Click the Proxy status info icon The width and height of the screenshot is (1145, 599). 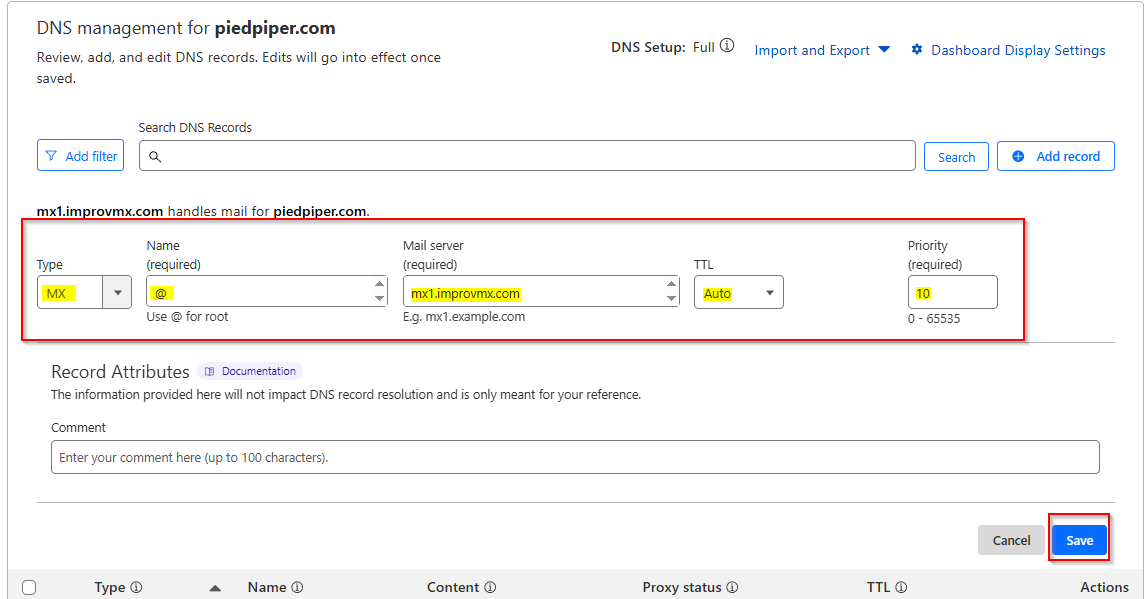pyautogui.click(x=732, y=588)
